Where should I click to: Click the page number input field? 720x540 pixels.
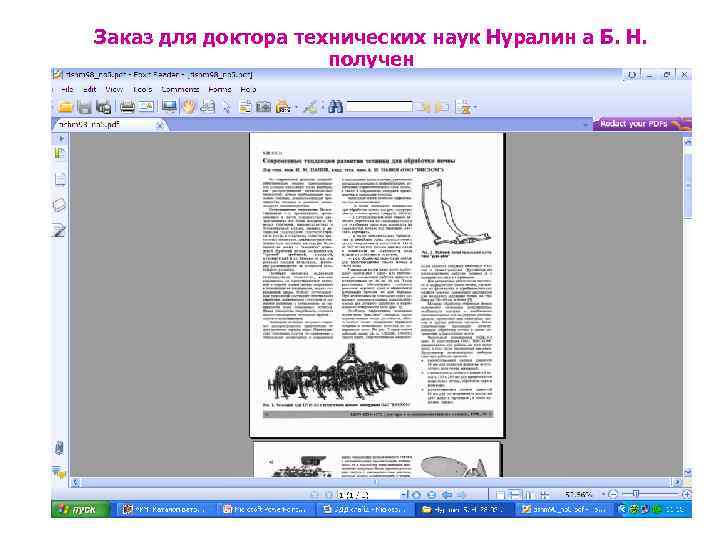(x=369, y=495)
